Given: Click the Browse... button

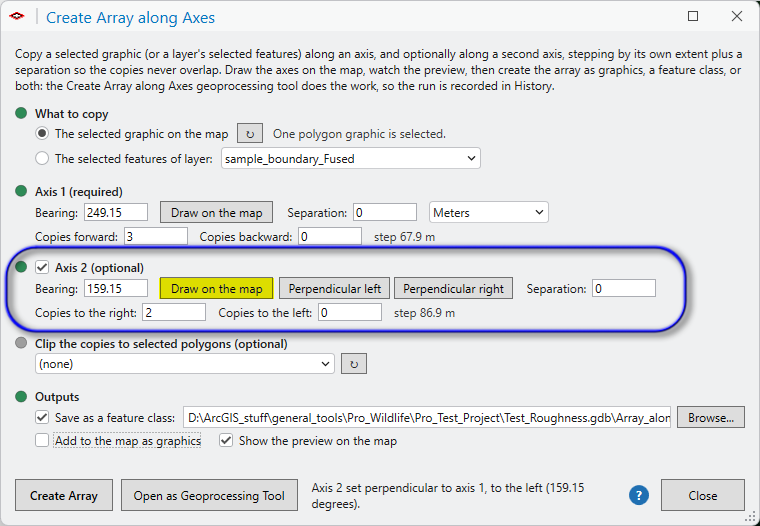Looking at the screenshot, I should tap(711, 417).
